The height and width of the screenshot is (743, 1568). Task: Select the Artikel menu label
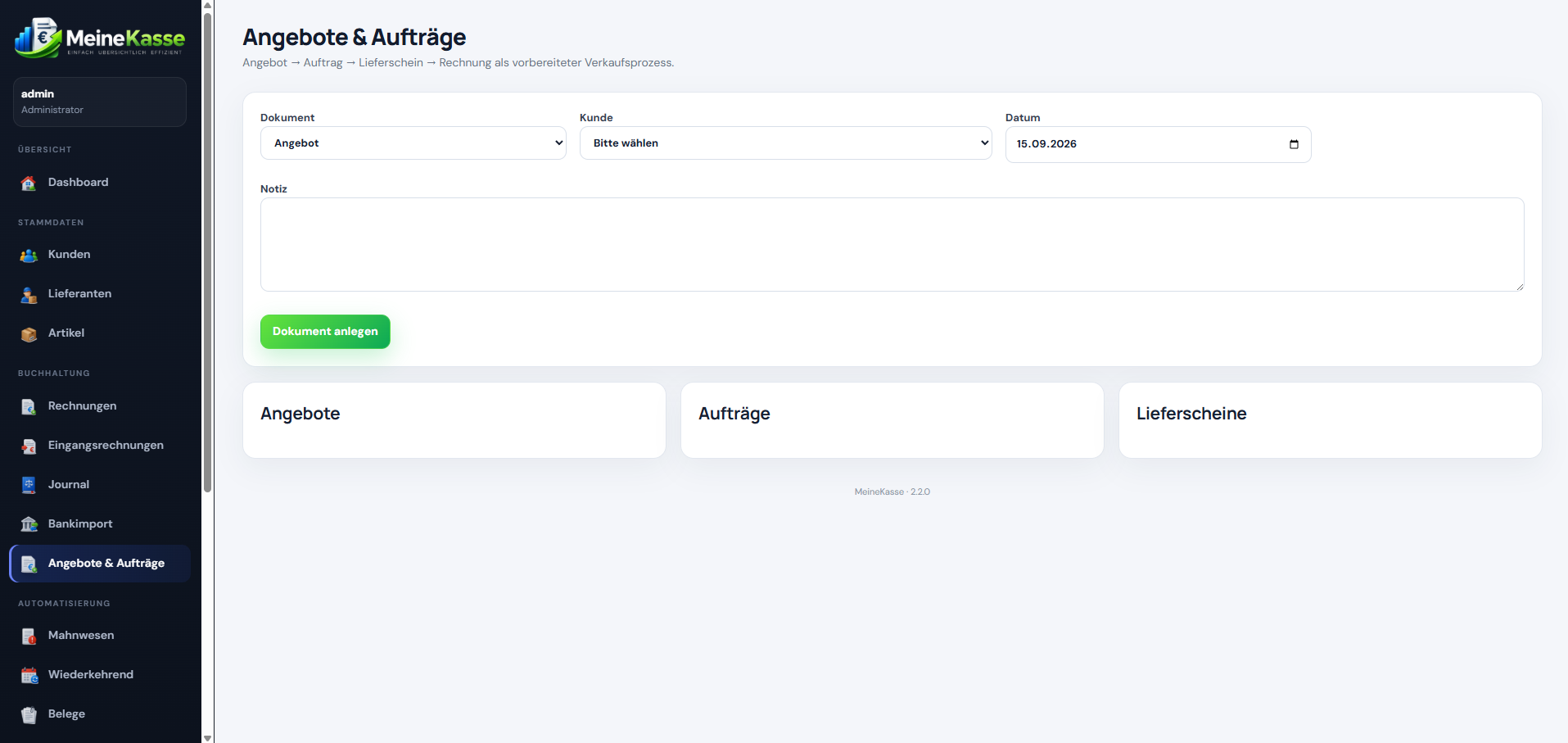pos(66,333)
